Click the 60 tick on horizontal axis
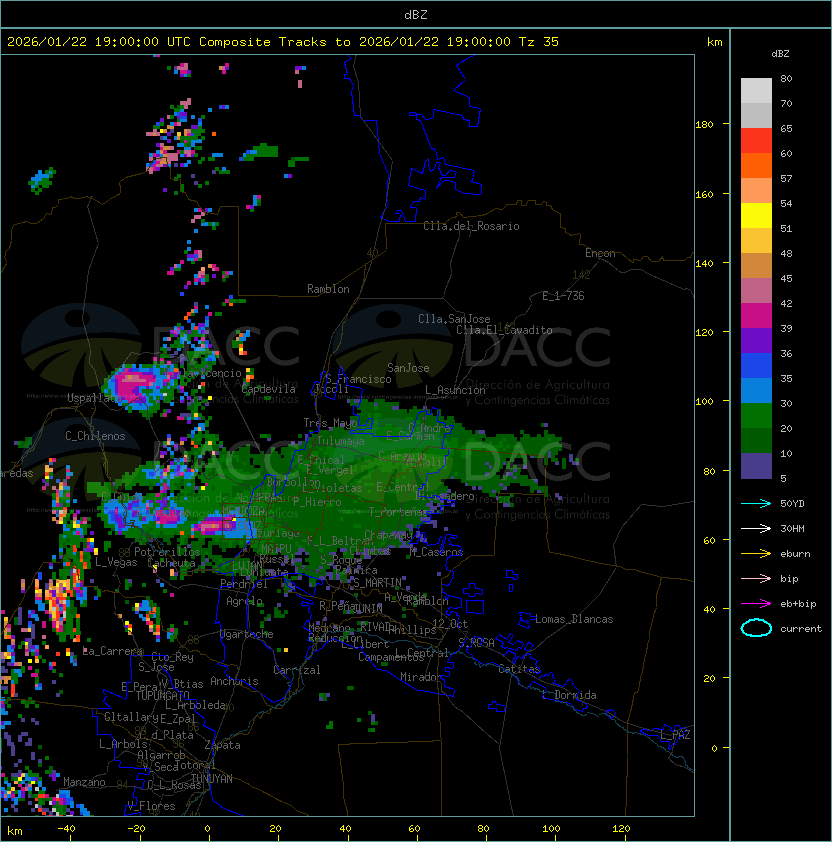Screen dimensions: 832x842 (414, 829)
